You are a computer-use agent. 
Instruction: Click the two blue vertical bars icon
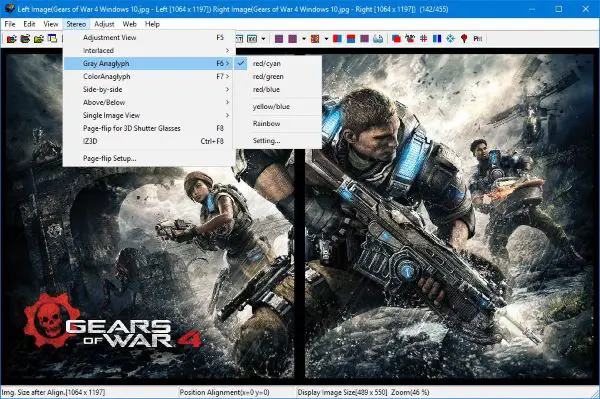coord(437,39)
